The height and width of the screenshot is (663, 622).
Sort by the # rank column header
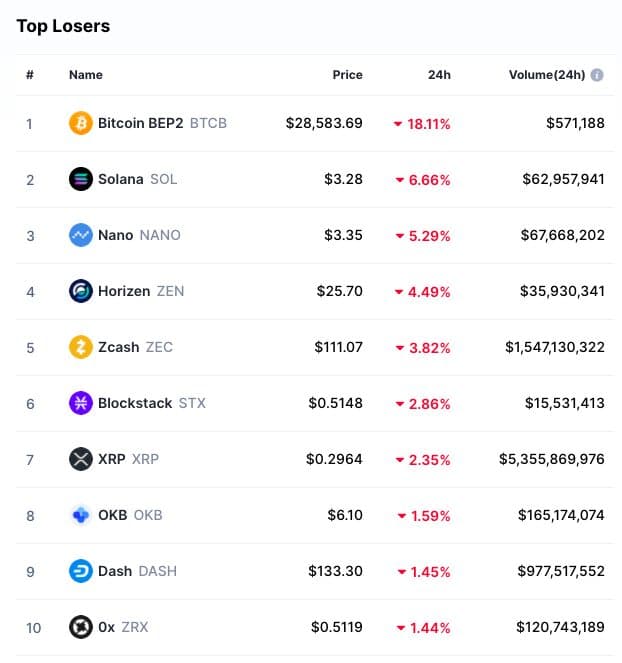[x=30, y=75]
